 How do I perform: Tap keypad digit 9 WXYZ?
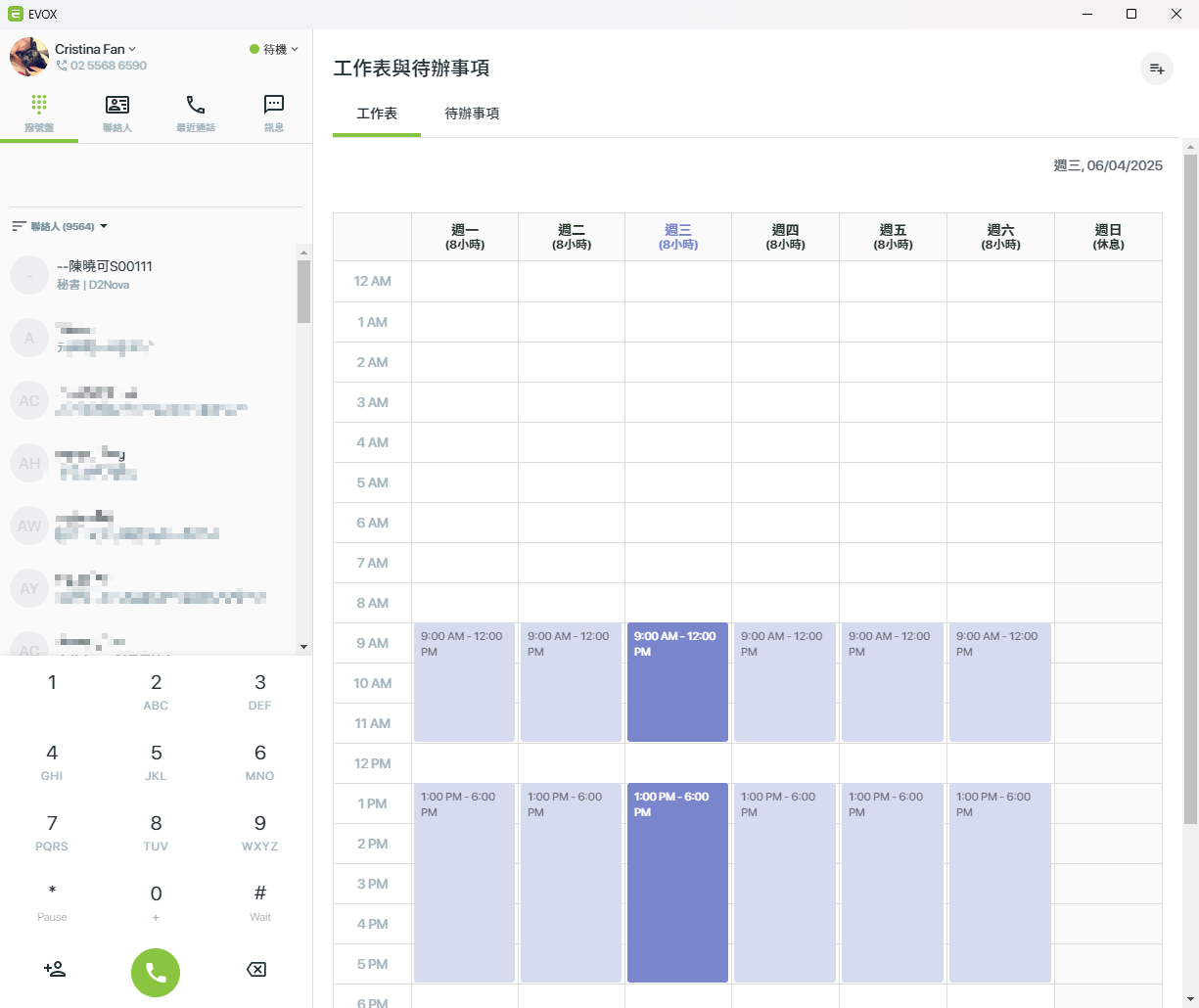pos(259,832)
